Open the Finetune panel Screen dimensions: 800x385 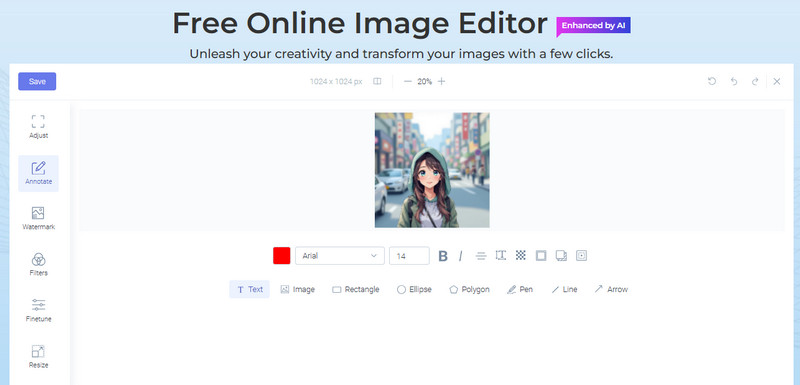(x=38, y=311)
